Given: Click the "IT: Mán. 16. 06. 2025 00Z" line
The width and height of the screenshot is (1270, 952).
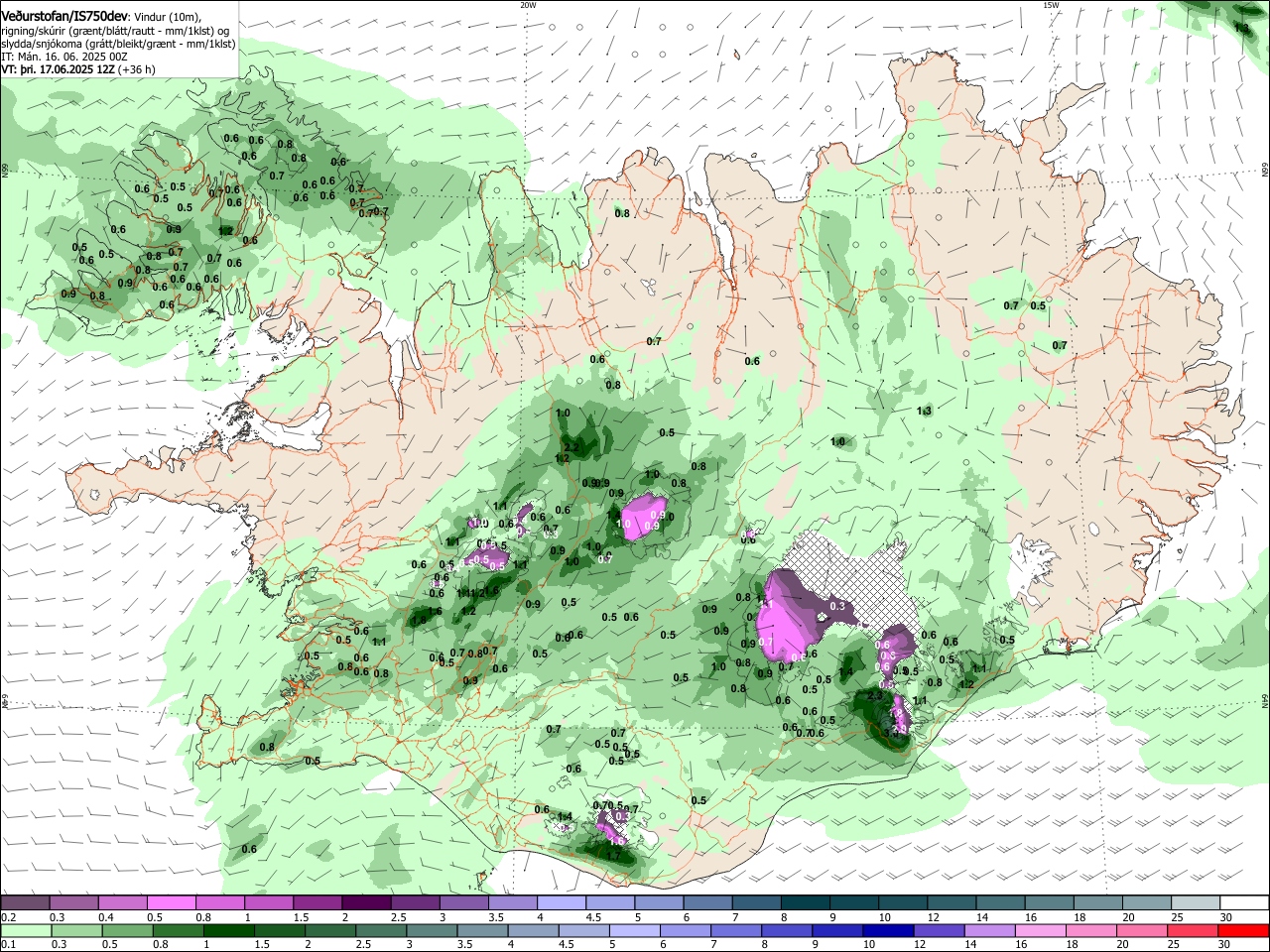Looking at the screenshot, I should [x=64, y=57].
